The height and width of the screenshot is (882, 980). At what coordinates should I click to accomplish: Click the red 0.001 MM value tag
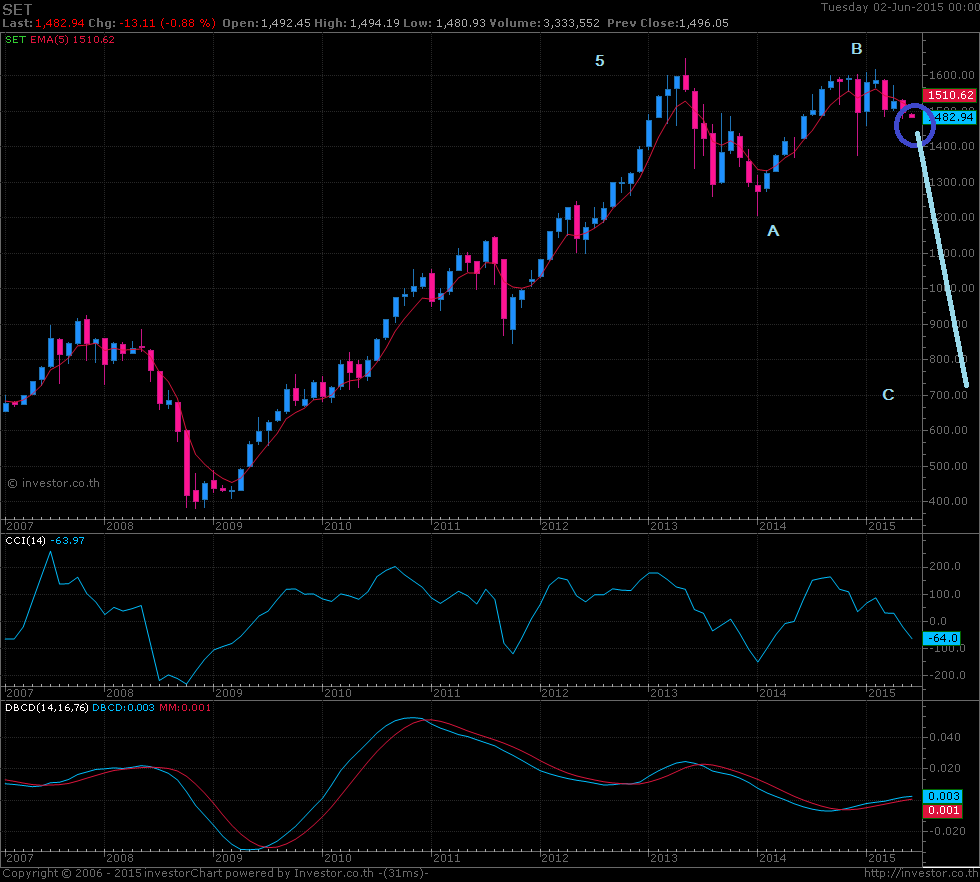tap(943, 811)
